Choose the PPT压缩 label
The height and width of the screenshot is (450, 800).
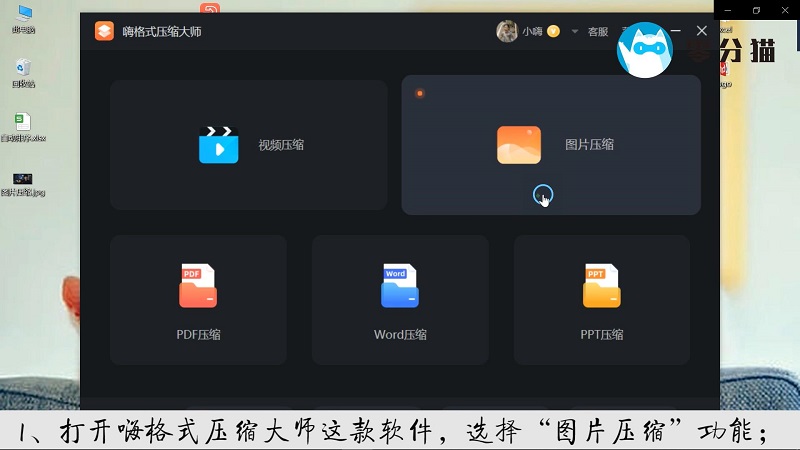point(601,334)
